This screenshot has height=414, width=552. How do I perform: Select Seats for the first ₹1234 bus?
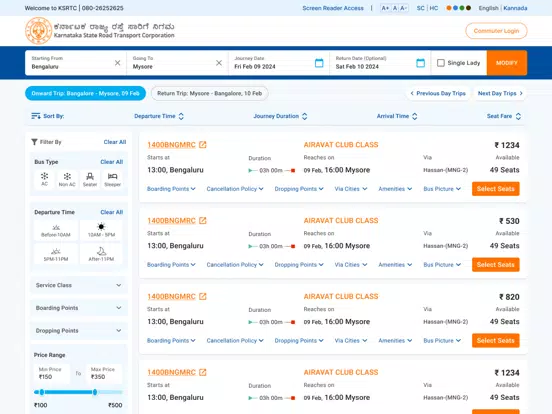pos(496,189)
